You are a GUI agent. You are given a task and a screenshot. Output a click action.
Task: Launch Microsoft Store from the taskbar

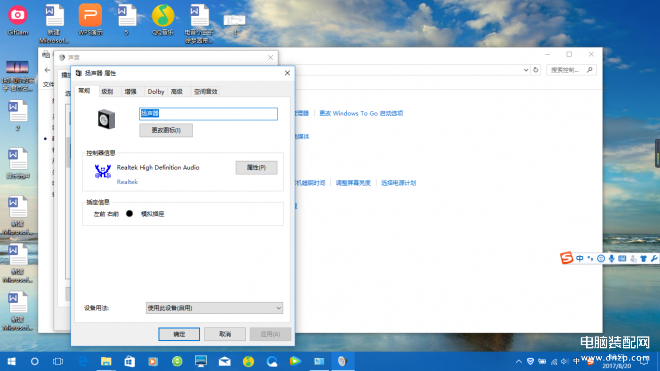click(129, 361)
